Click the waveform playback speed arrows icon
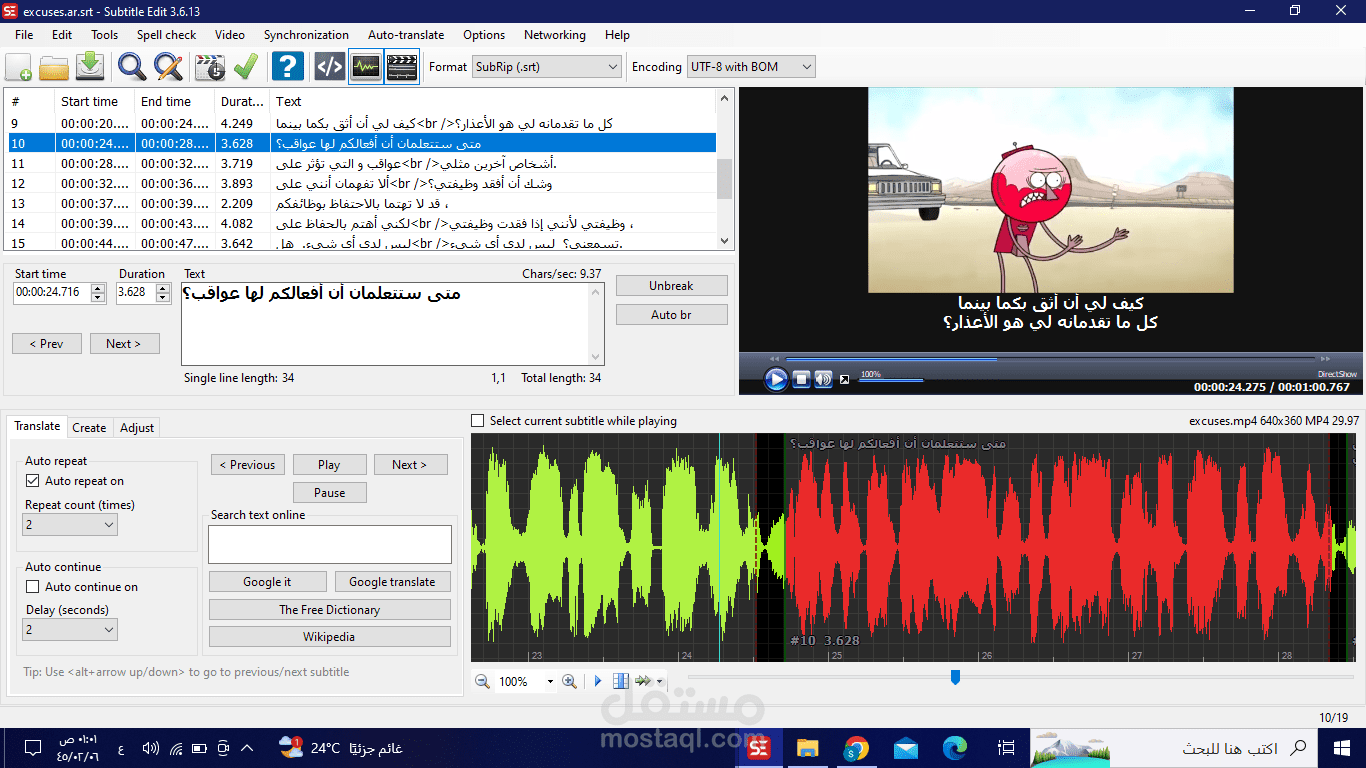This screenshot has width=1366, height=768. pyautogui.click(x=643, y=681)
